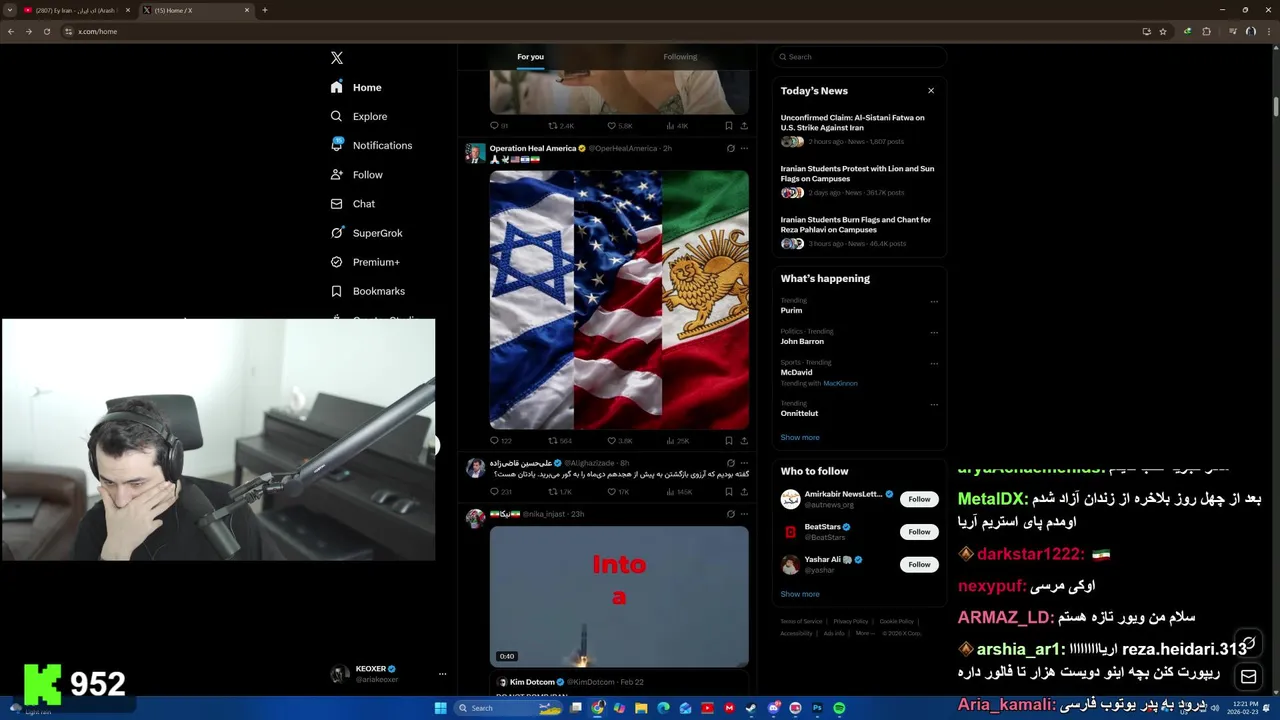The height and width of the screenshot is (720, 1280).
Task: Open Notifications in the X sidebar
Action: [x=371, y=146]
